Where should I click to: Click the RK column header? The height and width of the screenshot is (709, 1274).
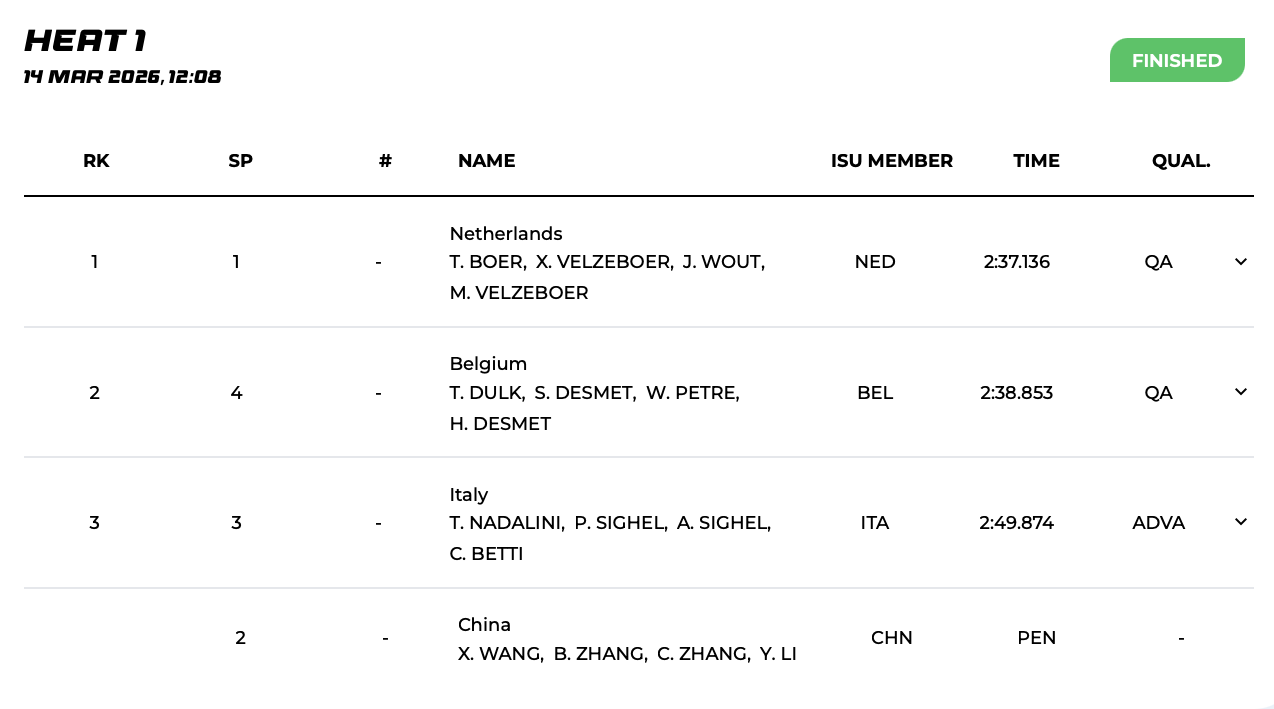click(x=96, y=161)
